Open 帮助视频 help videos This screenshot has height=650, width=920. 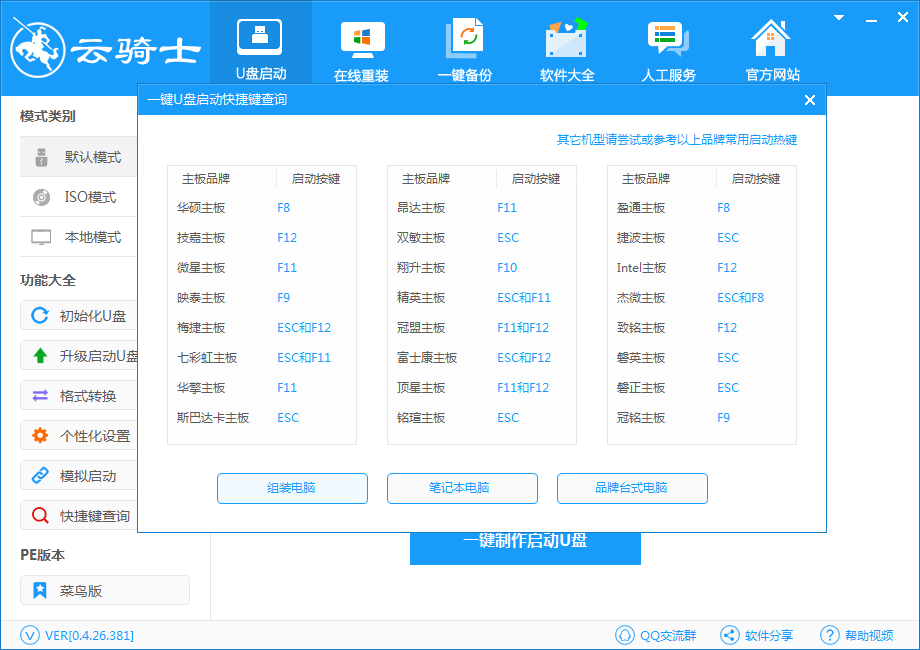(858, 634)
